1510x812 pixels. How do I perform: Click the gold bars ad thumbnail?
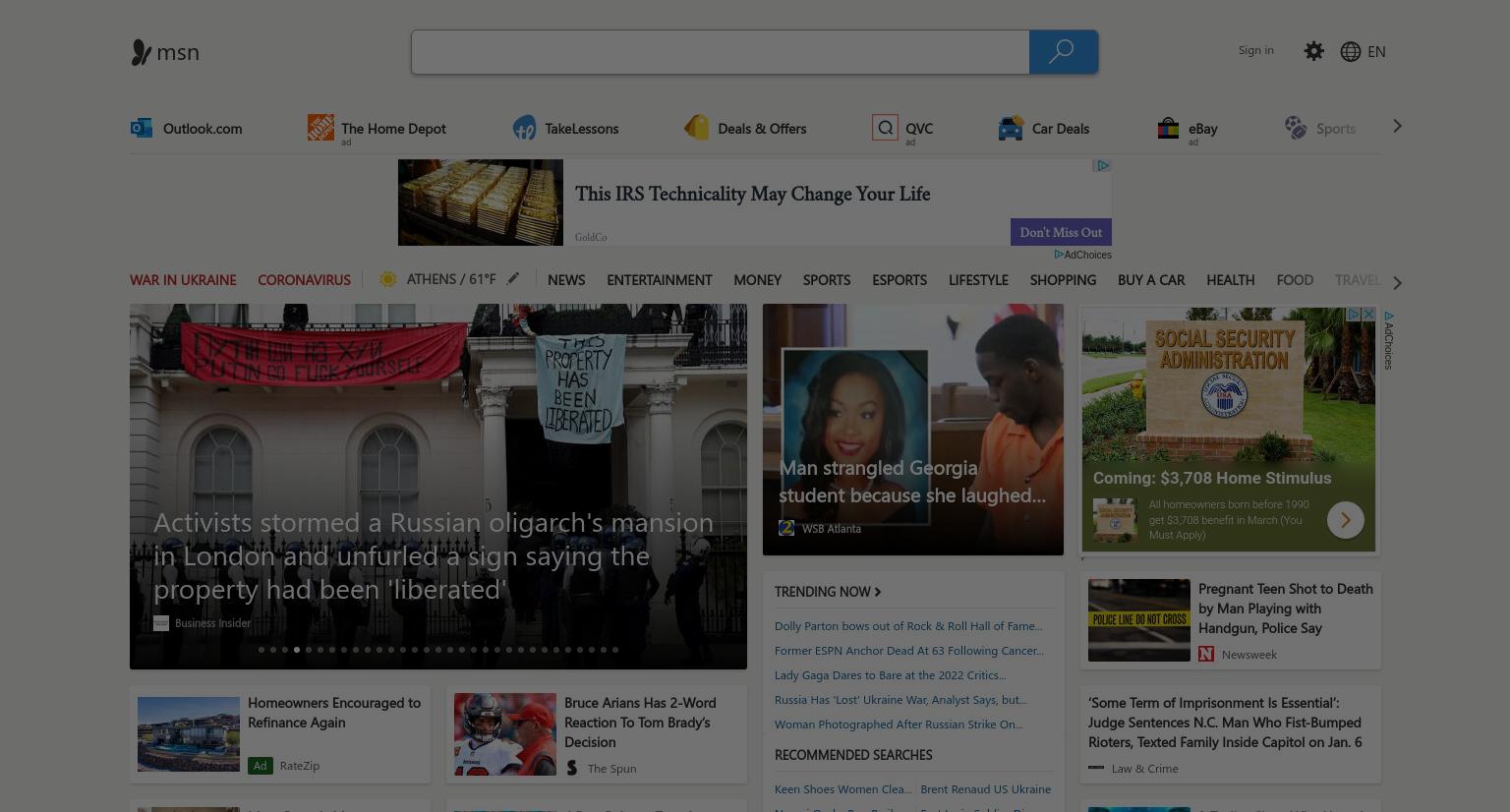(x=481, y=203)
